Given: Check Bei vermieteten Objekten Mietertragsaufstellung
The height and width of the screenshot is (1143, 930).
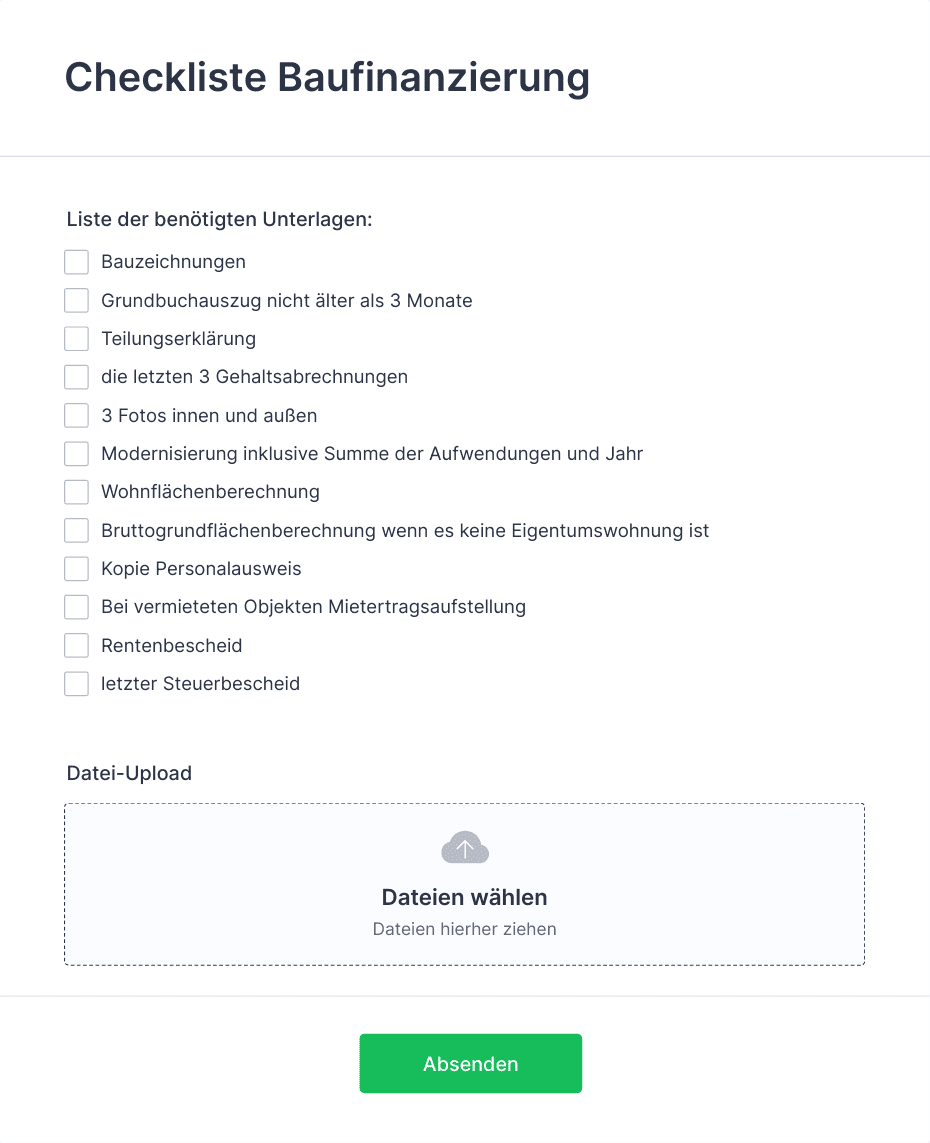Looking at the screenshot, I should click(77, 607).
